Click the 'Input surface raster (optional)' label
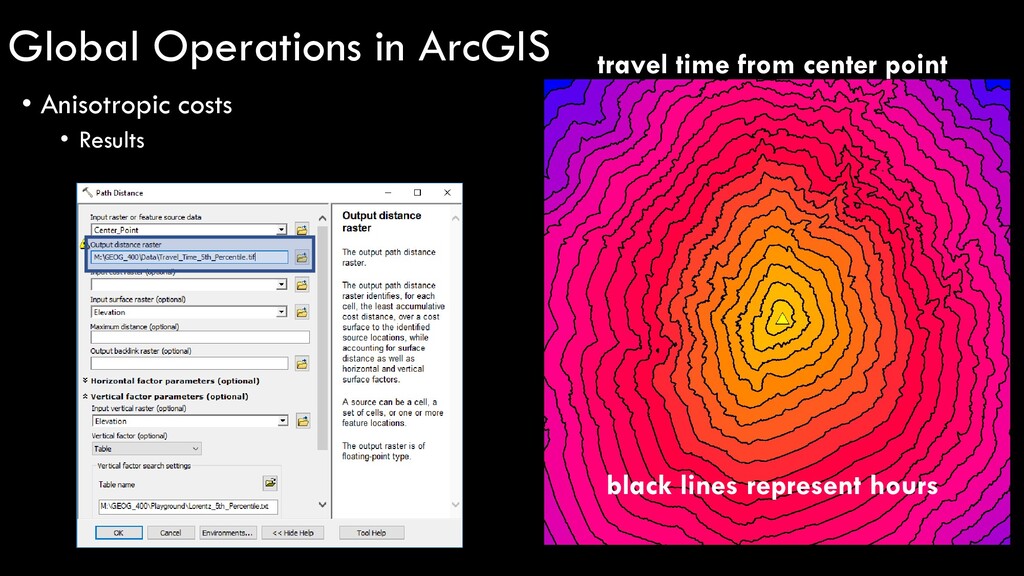The height and width of the screenshot is (576, 1024). pyautogui.click(x=138, y=299)
